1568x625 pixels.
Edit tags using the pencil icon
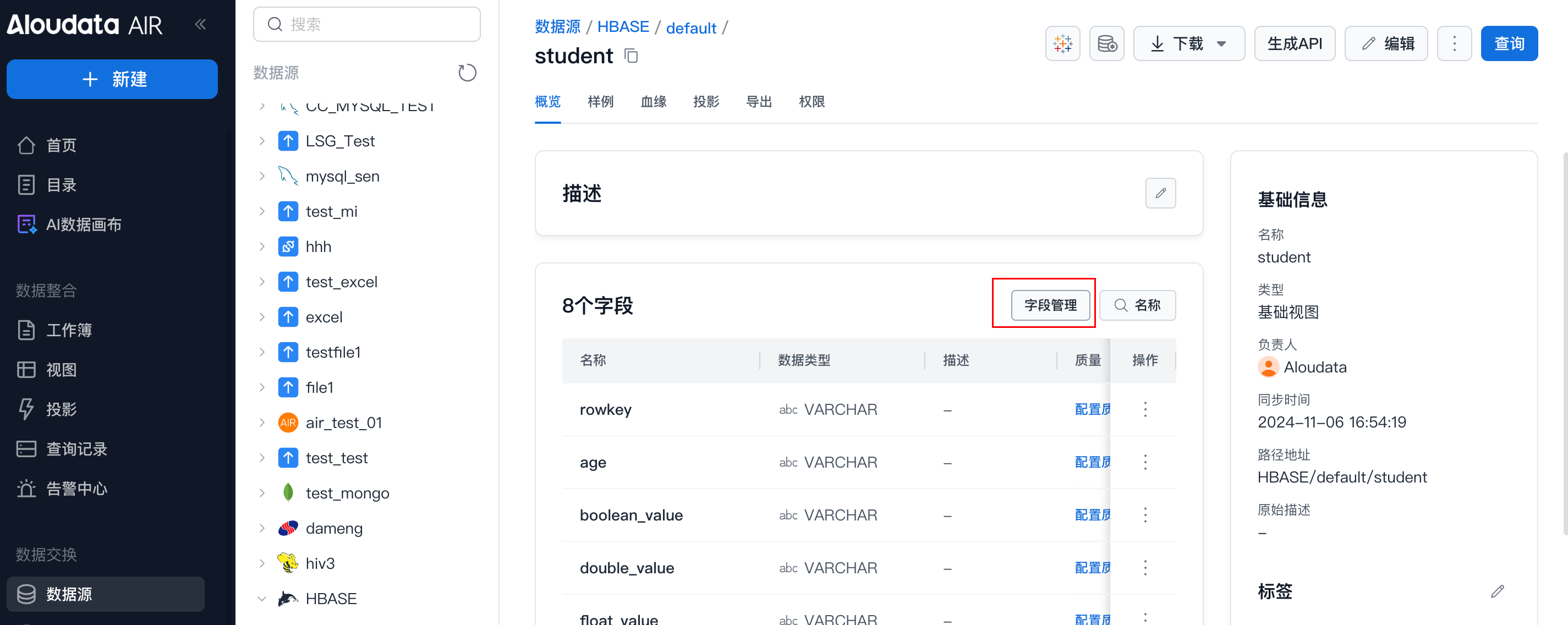[1497, 591]
